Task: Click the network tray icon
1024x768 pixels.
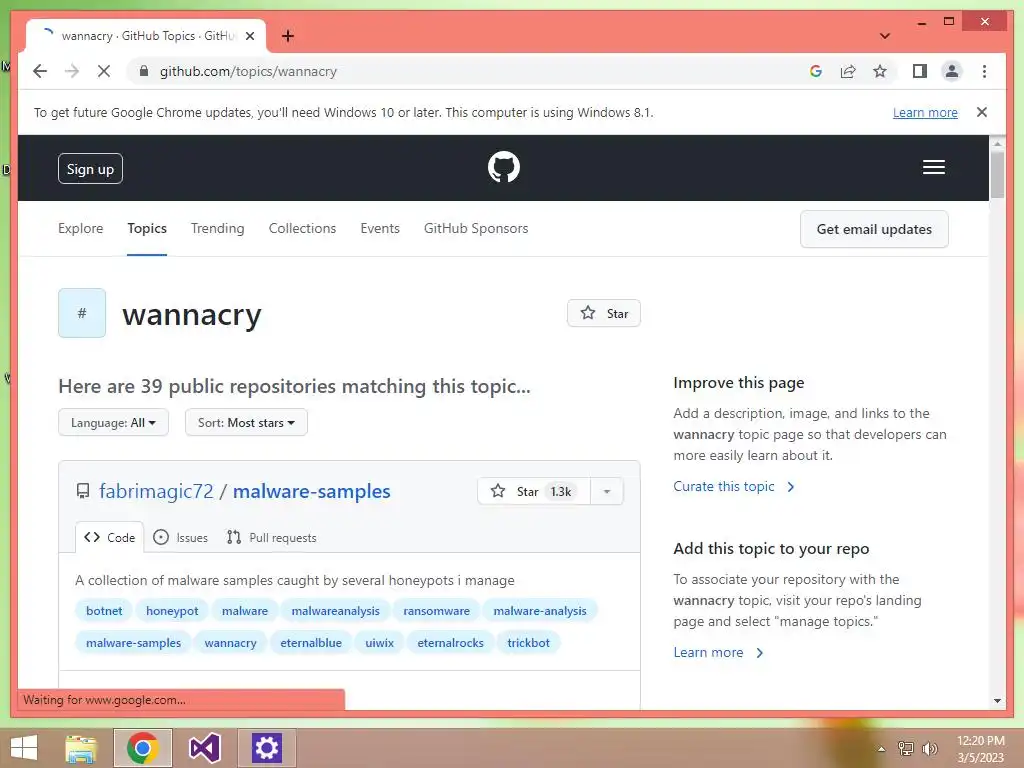Action: [906, 749]
